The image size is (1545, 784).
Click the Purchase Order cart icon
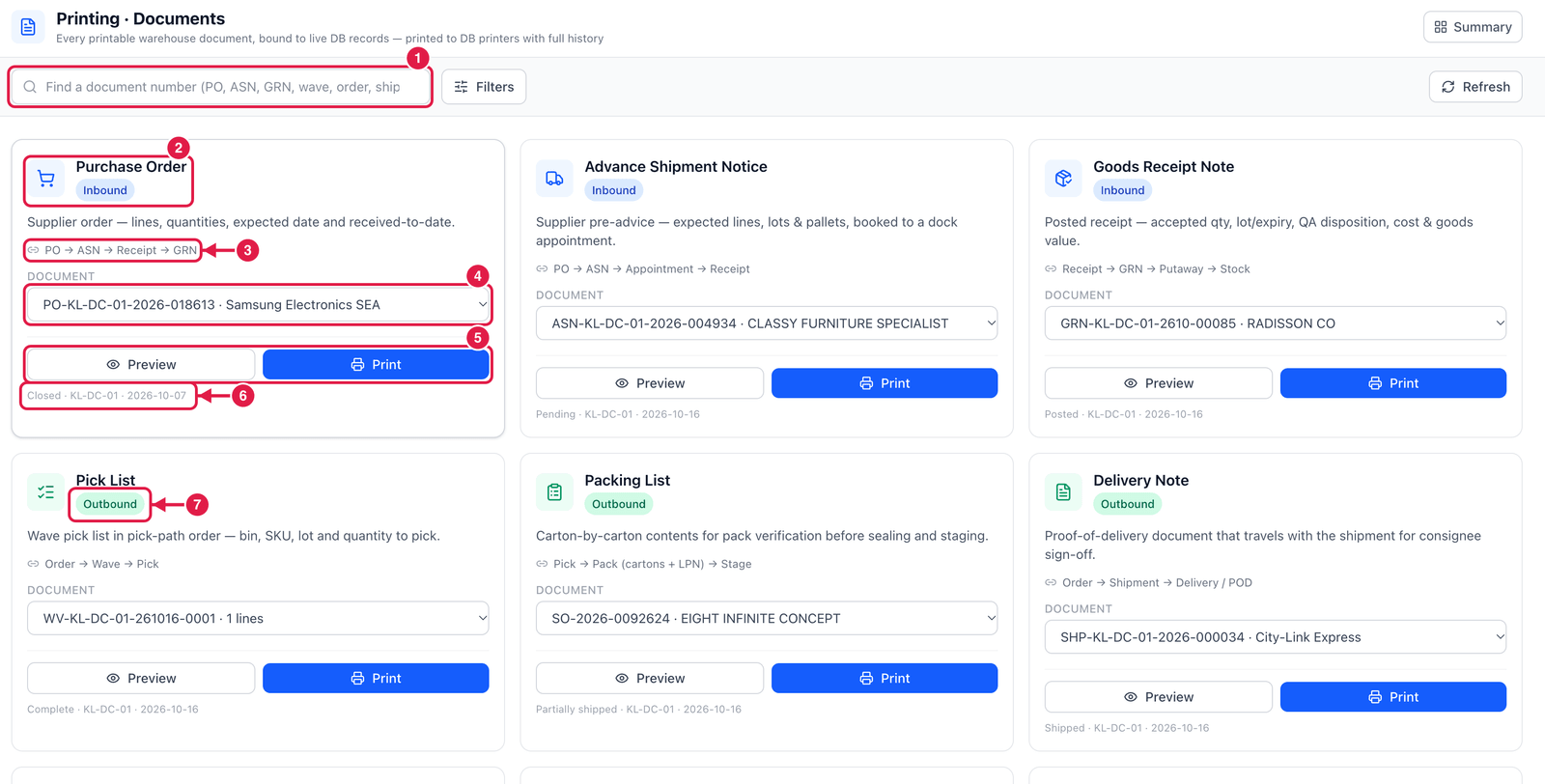45,179
